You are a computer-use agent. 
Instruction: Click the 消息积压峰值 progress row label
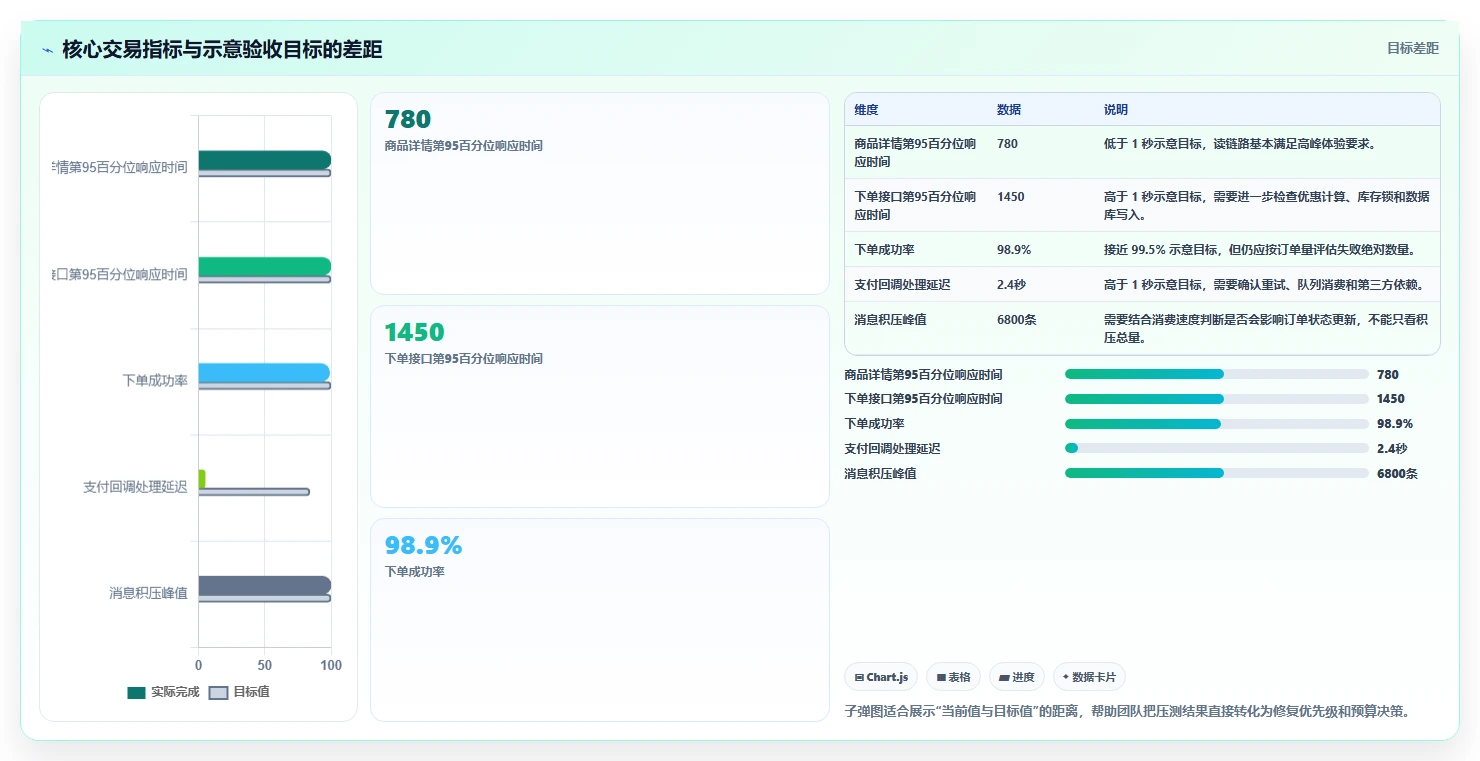pyautogui.click(x=880, y=474)
